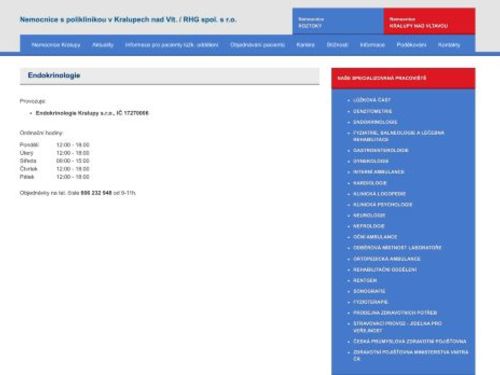Click the Endokrinologie page heading
This screenshot has width=500, height=375.
pos(54,75)
